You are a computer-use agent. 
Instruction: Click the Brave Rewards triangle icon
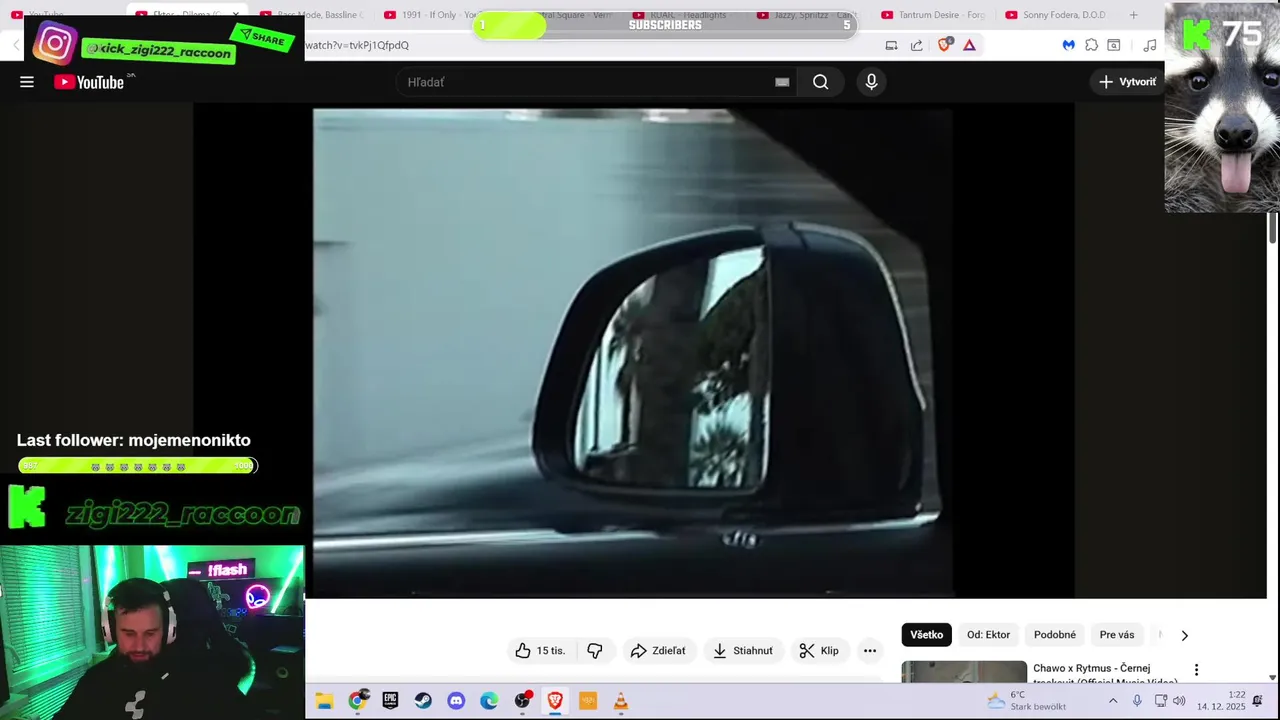[969, 45]
